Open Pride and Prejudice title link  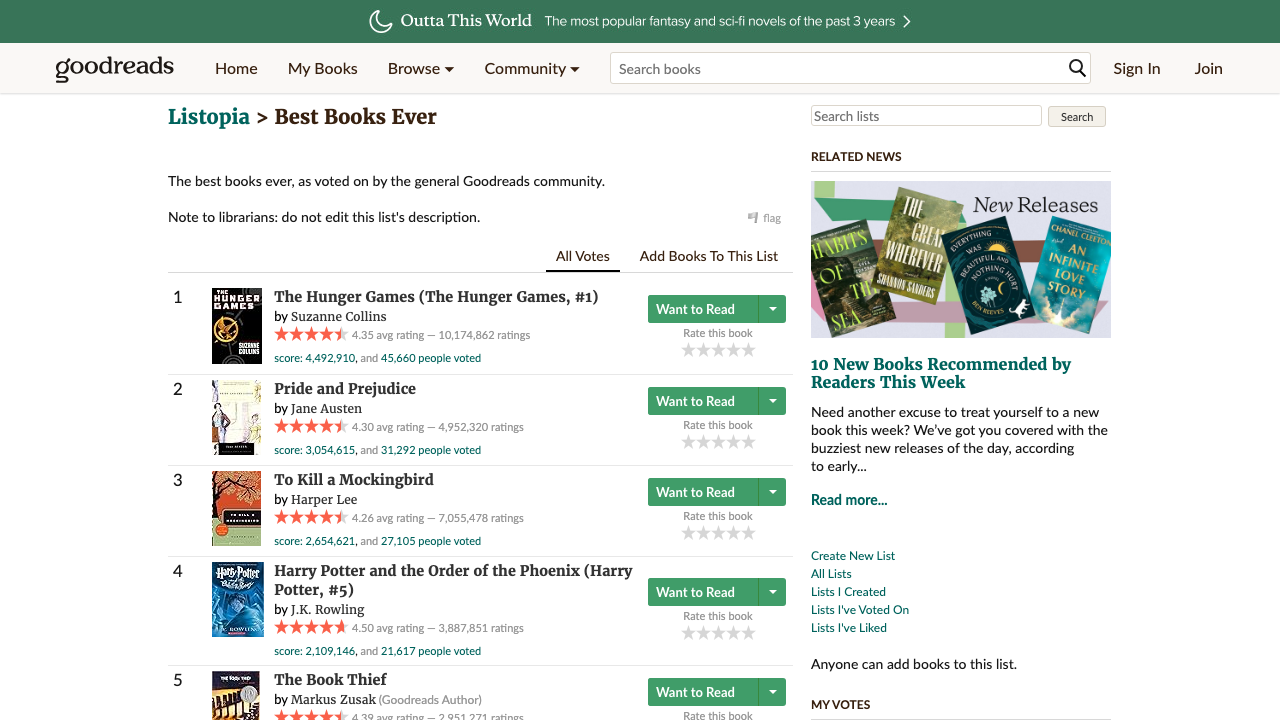pyautogui.click(x=345, y=388)
